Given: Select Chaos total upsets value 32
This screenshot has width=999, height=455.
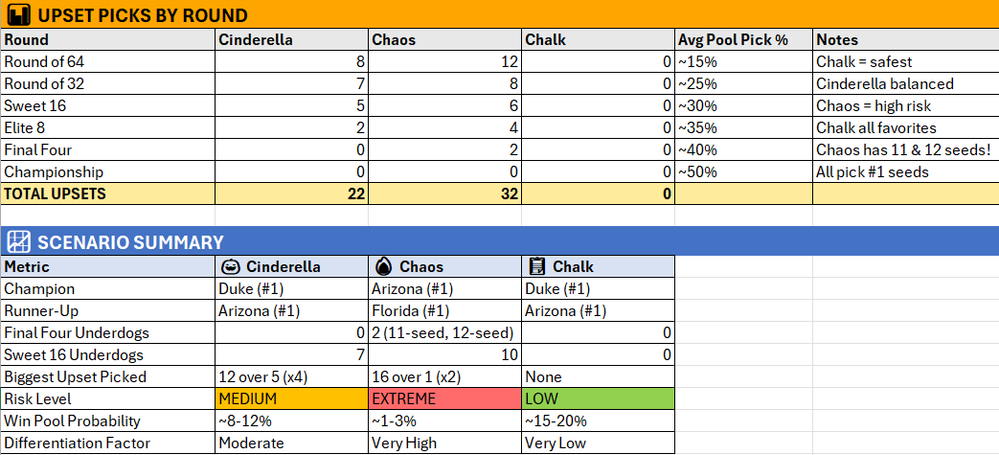Looking at the screenshot, I should (x=445, y=194).
